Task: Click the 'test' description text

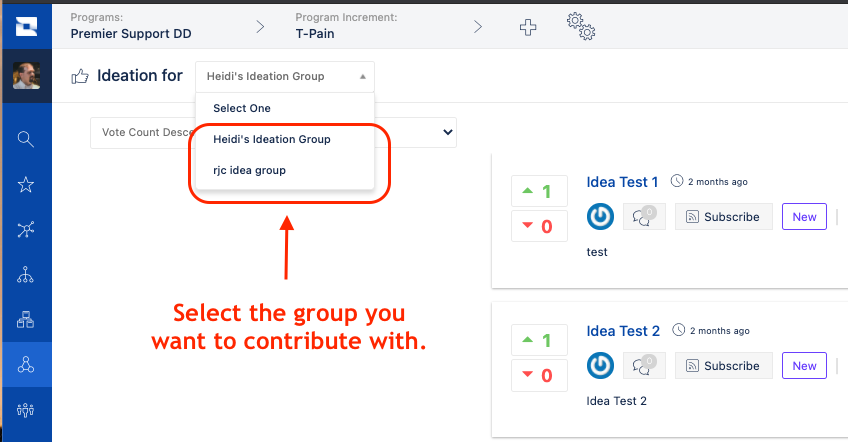Action: [x=597, y=252]
